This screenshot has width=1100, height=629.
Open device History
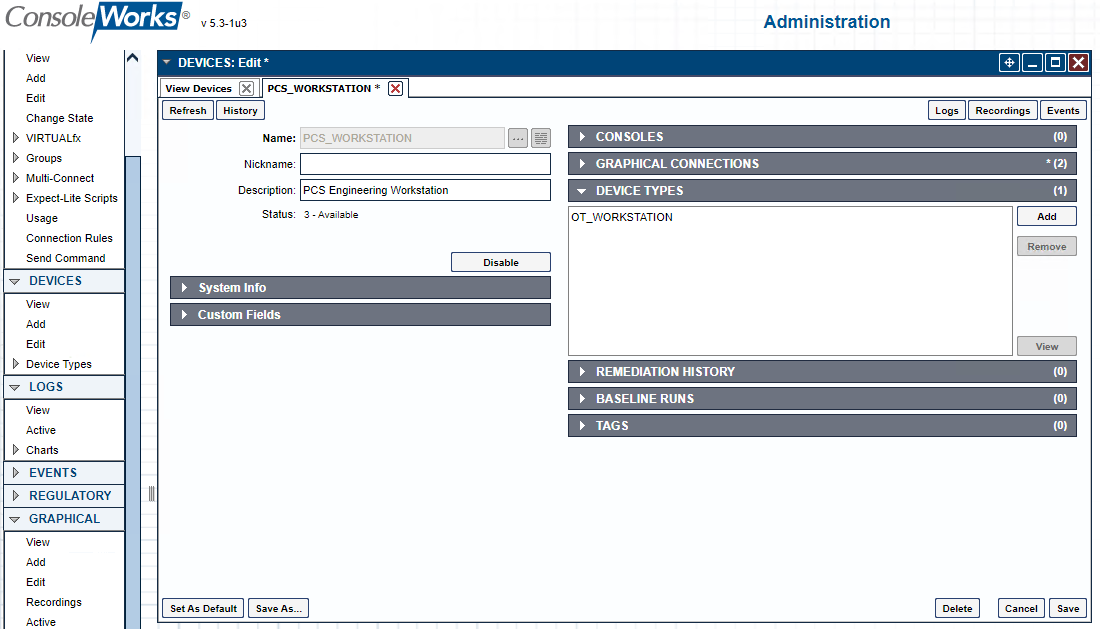(240, 111)
